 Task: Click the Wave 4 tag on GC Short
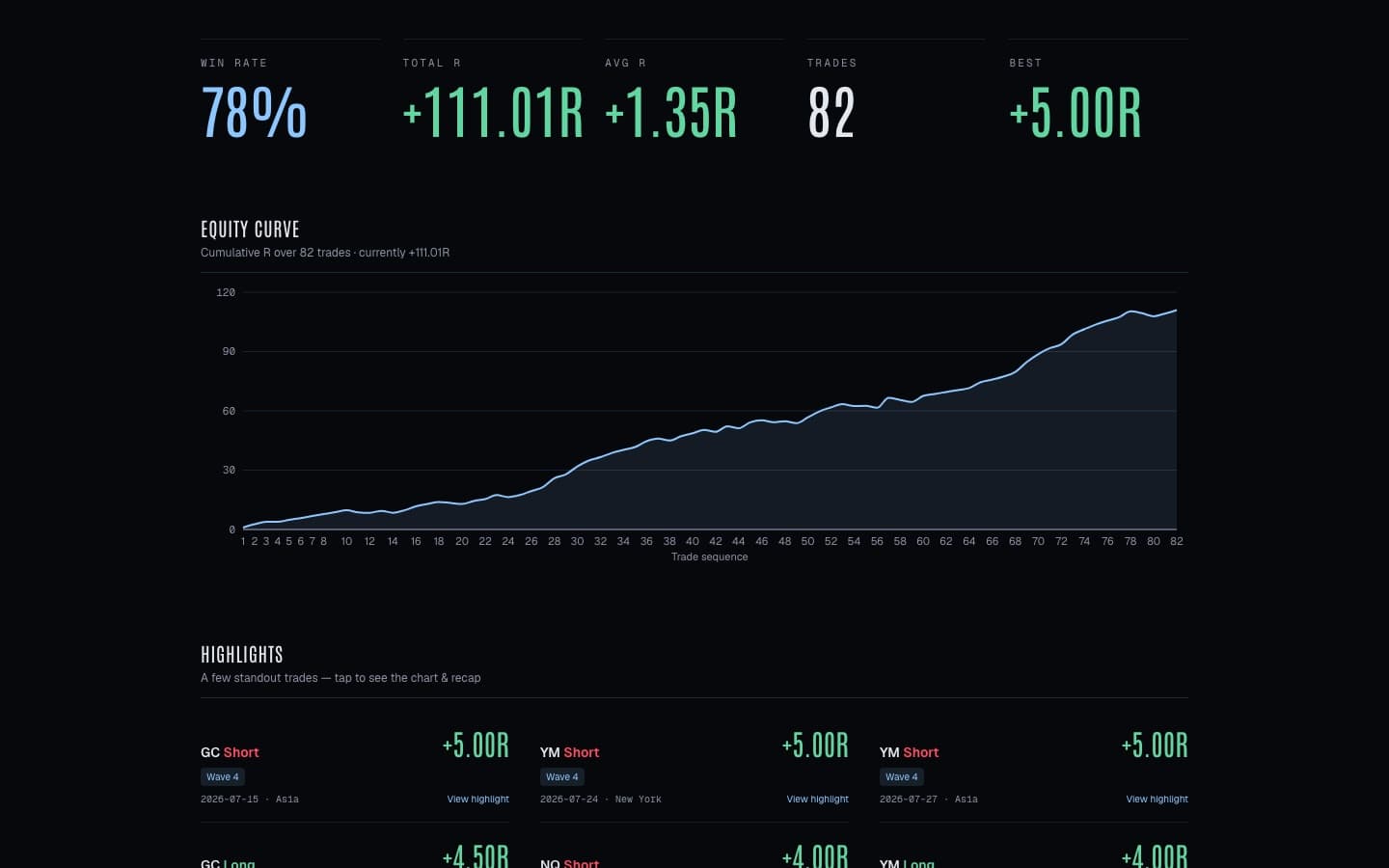coord(223,776)
